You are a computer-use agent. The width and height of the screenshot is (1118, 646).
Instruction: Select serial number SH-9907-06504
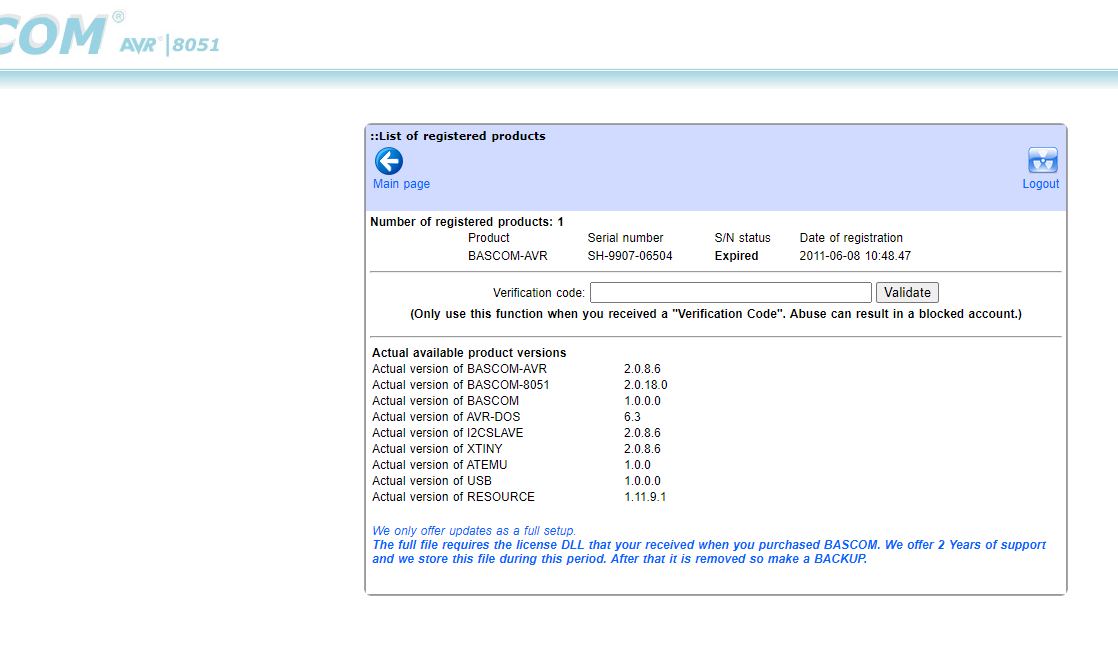630,256
